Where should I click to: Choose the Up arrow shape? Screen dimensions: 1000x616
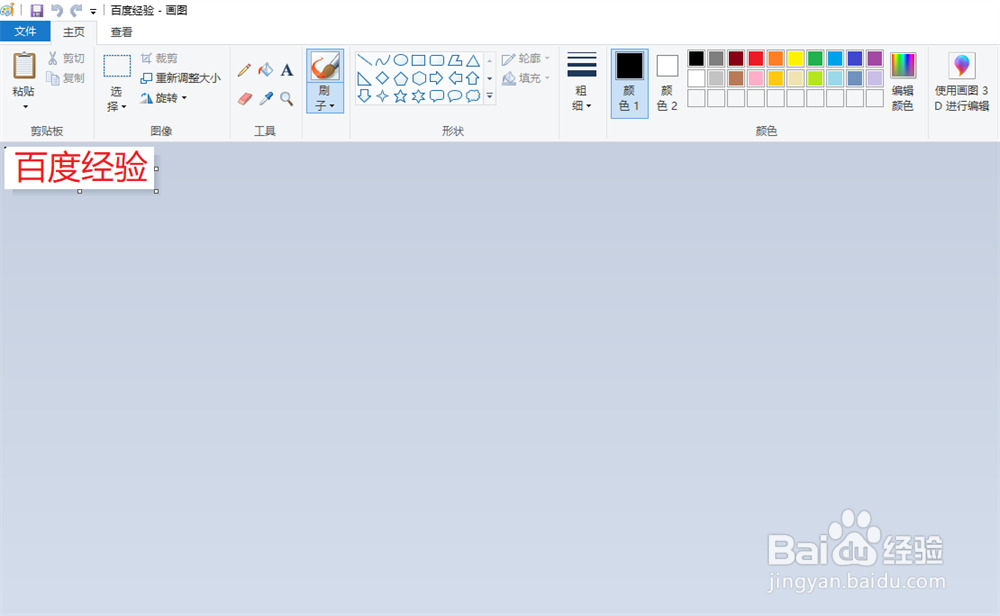point(473,78)
